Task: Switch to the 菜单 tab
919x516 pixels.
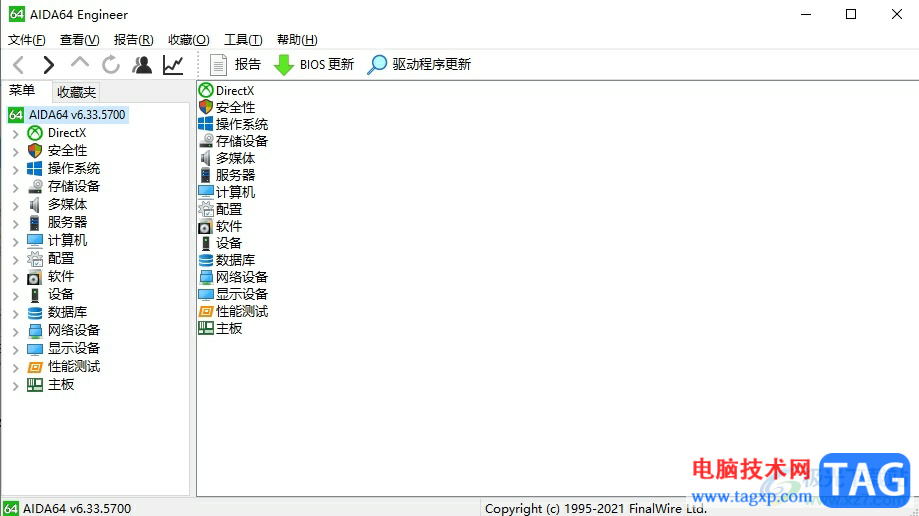Action: point(22,90)
